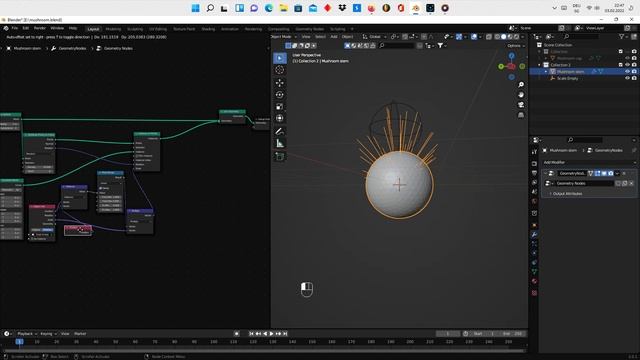The height and width of the screenshot is (360, 640).
Task: Open the Render properties tab icon
Action: (534, 164)
